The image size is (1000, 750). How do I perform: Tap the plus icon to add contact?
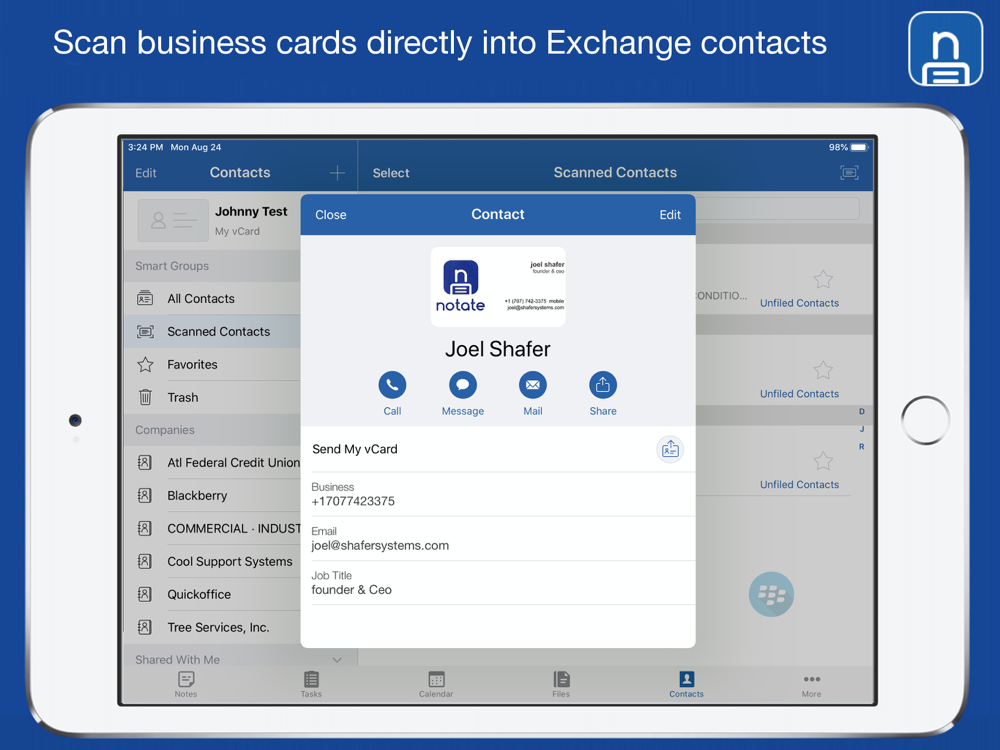point(337,173)
